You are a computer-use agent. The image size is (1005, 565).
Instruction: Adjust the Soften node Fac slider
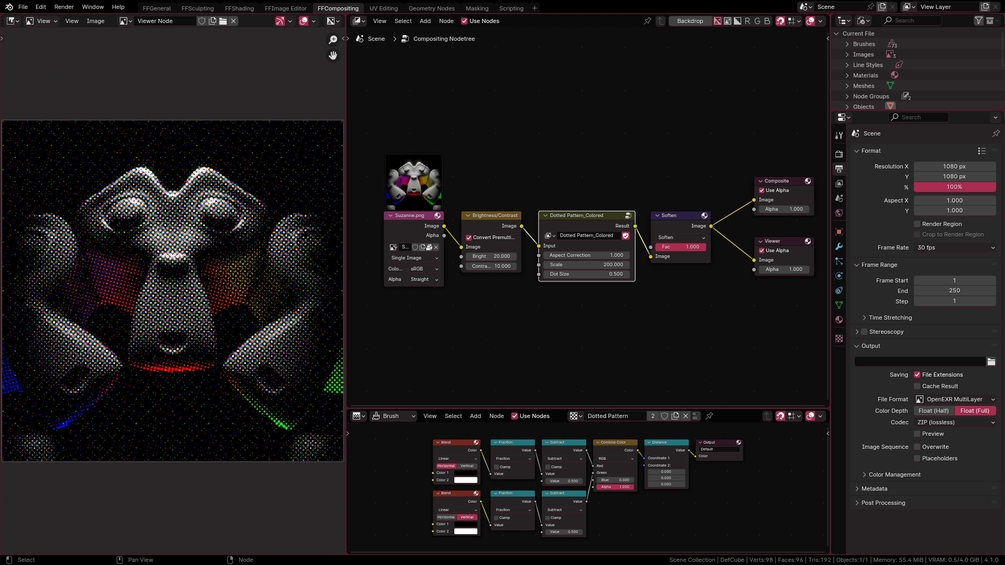tap(681, 247)
